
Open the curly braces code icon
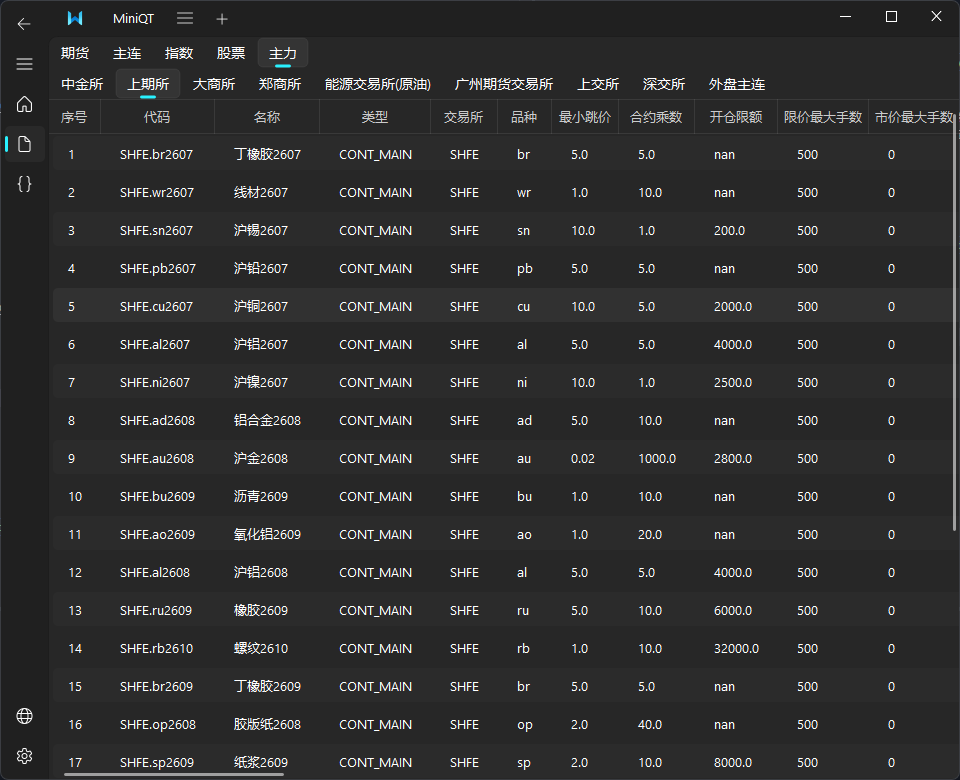tap(24, 184)
